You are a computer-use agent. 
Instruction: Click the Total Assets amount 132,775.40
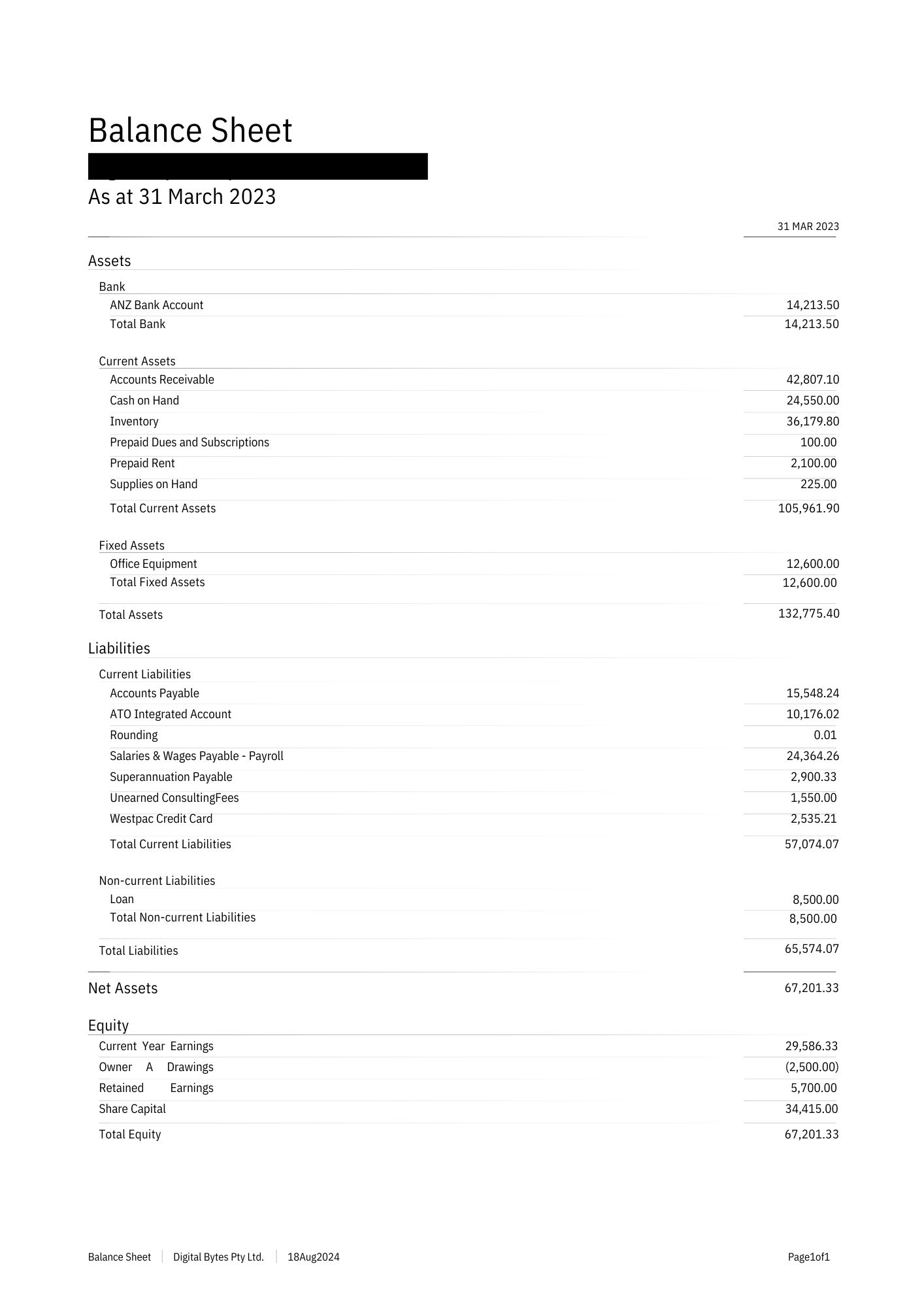pos(808,614)
